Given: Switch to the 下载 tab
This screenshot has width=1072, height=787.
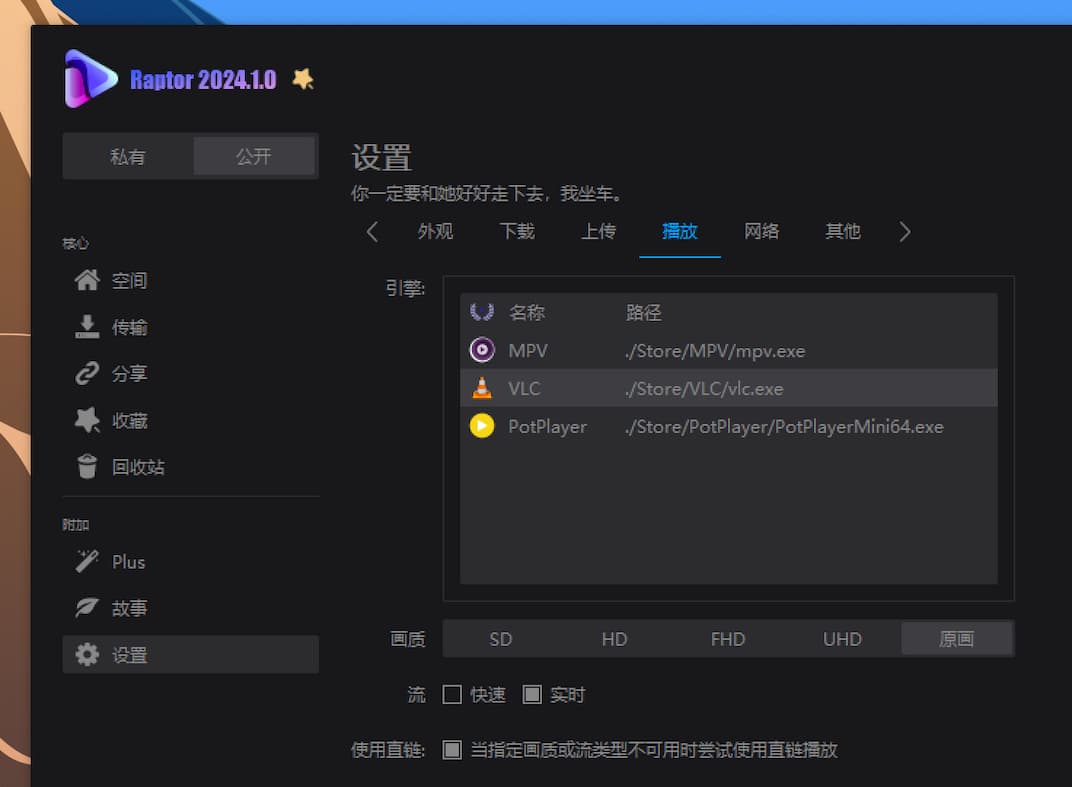Looking at the screenshot, I should (517, 232).
